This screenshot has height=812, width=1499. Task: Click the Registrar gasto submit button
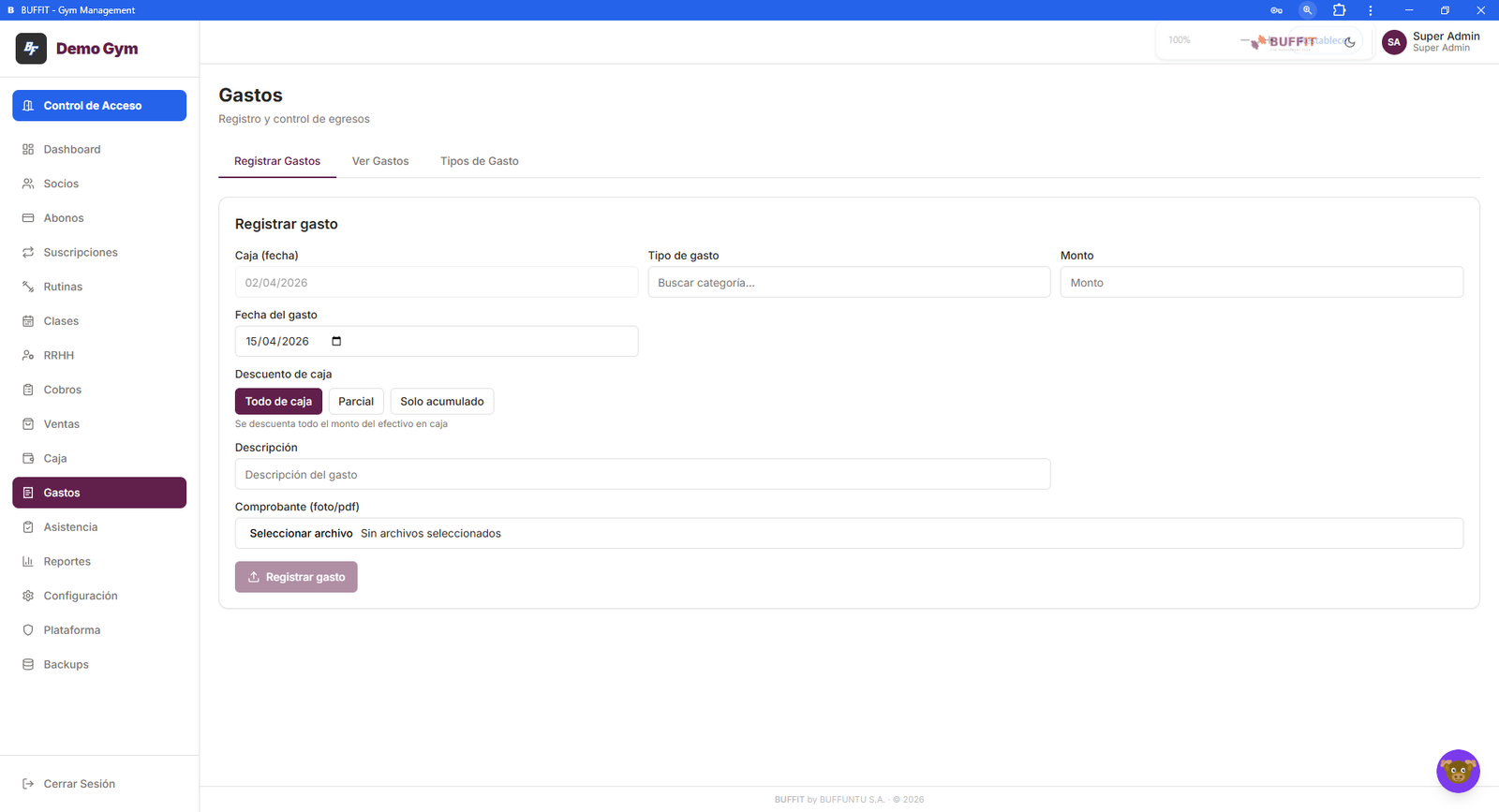click(x=296, y=577)
